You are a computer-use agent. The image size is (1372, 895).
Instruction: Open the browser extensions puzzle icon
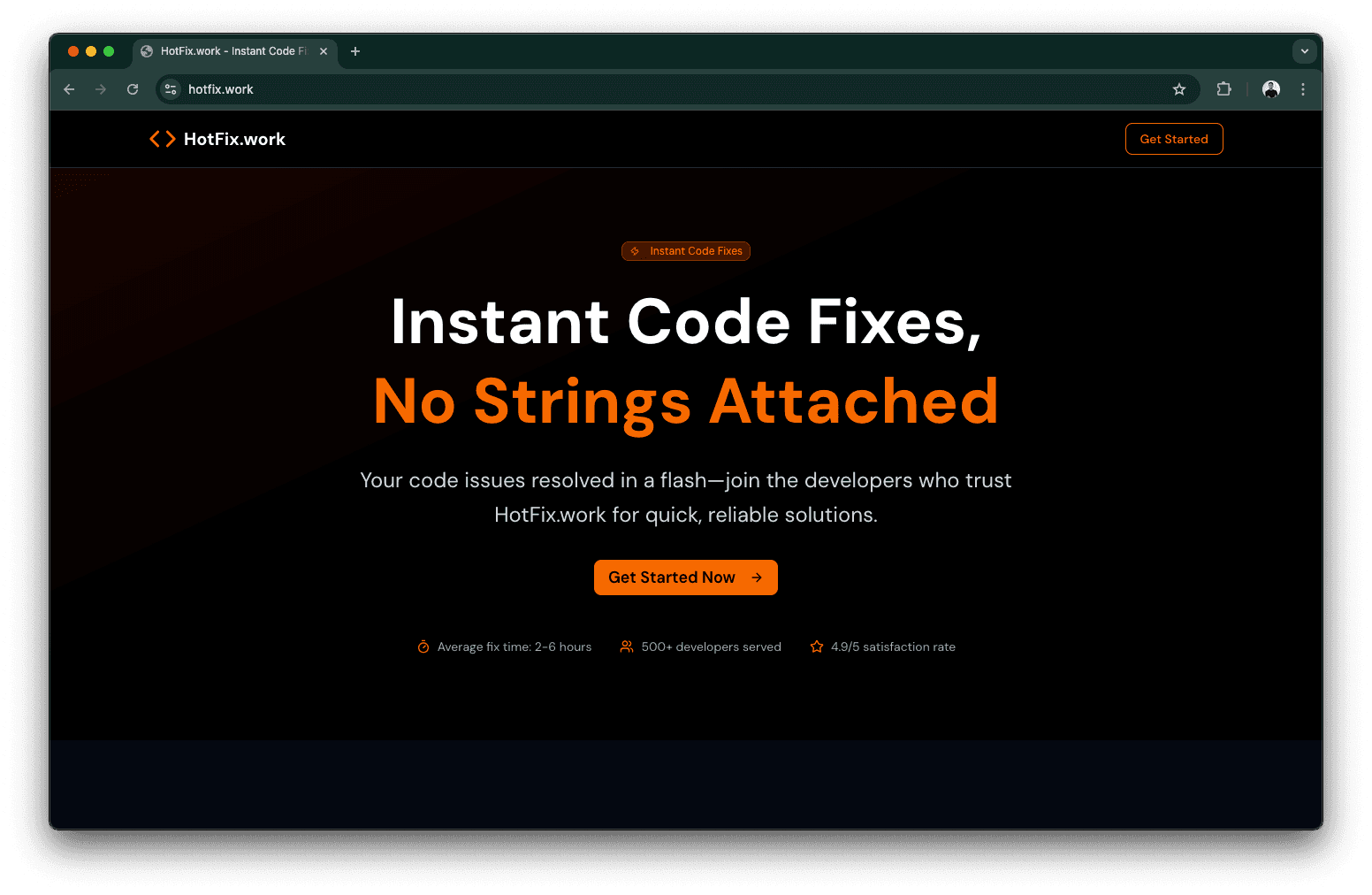tap(1223, 89)
